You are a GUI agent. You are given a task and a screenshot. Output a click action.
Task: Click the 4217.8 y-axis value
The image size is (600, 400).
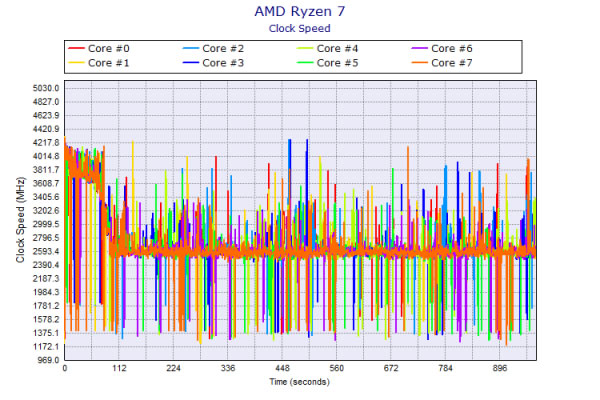[x=46, y=143]
